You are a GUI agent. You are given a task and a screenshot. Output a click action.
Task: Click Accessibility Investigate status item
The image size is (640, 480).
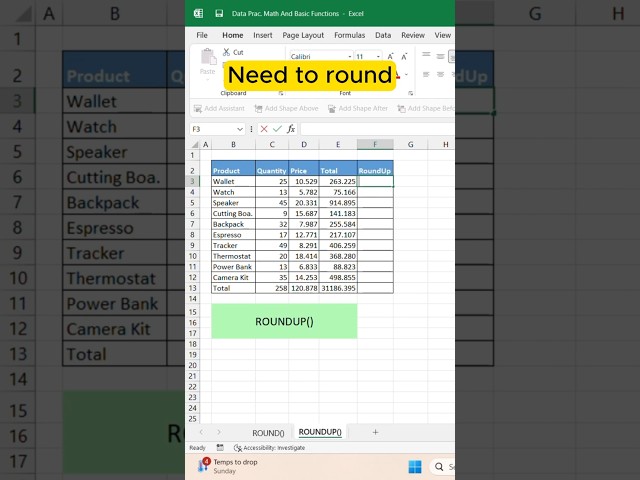coord(269,448)
